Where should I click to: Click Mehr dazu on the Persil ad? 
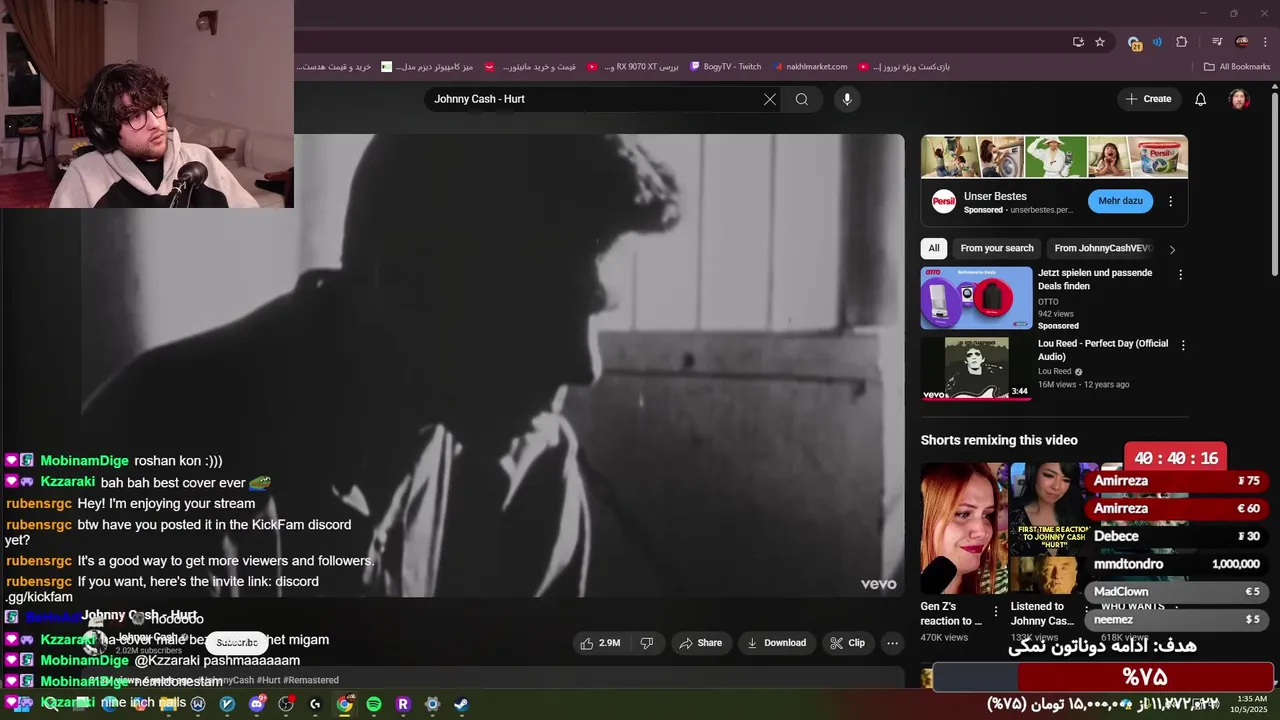(x=1120, y=201)
